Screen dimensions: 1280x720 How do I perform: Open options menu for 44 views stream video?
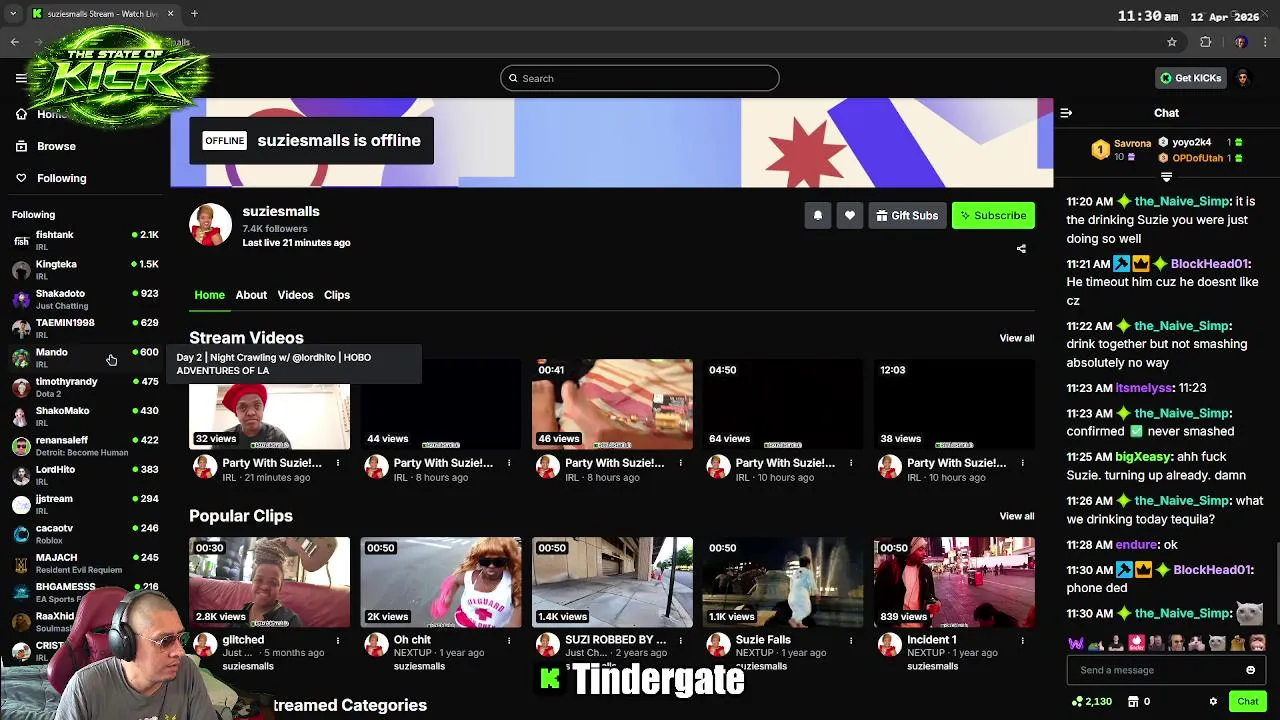click(x=509, y=463)
